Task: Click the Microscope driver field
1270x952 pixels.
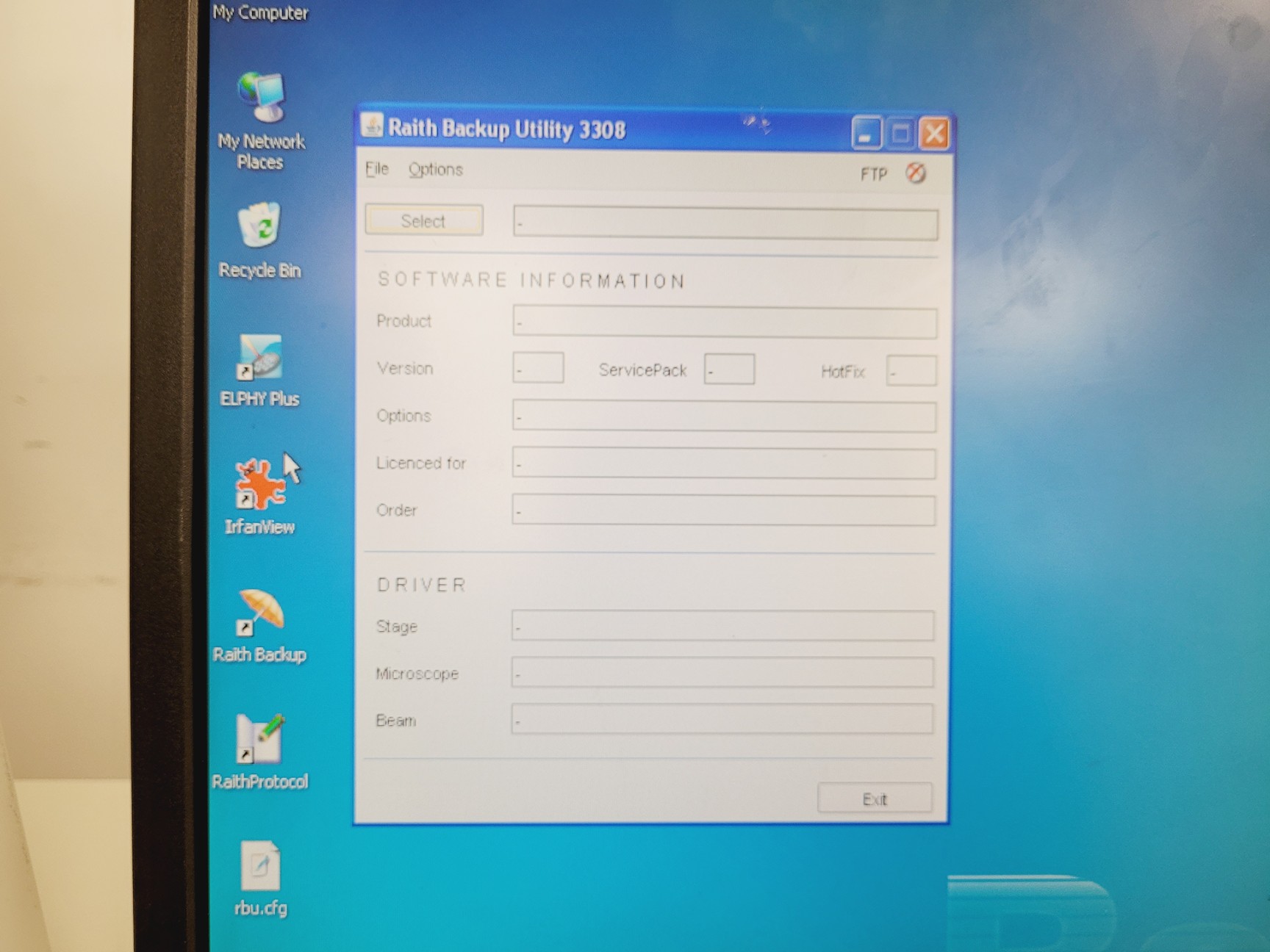Action: pyautogui.click(x=723, y=672)
